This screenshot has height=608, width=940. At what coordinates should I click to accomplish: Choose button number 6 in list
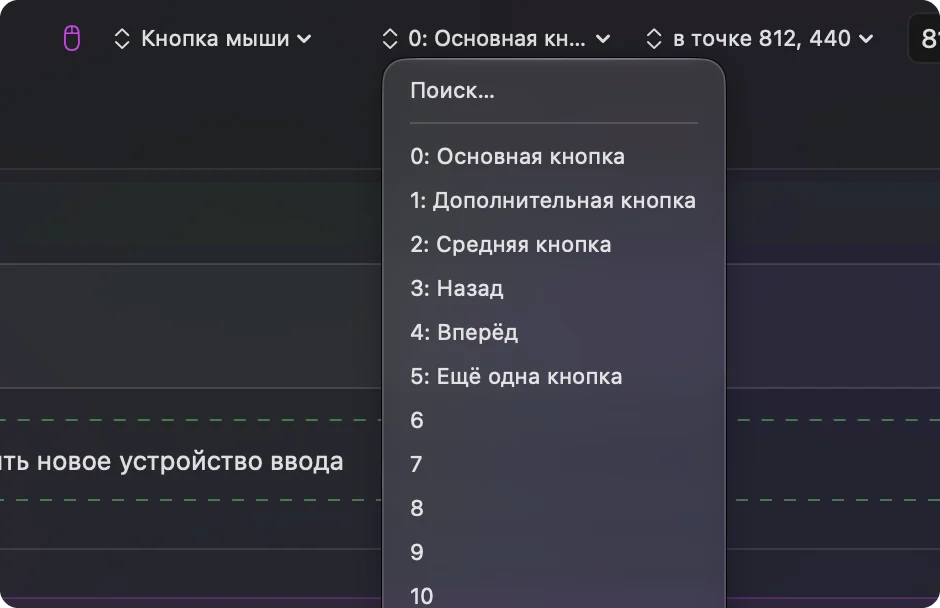coord(553,420)
